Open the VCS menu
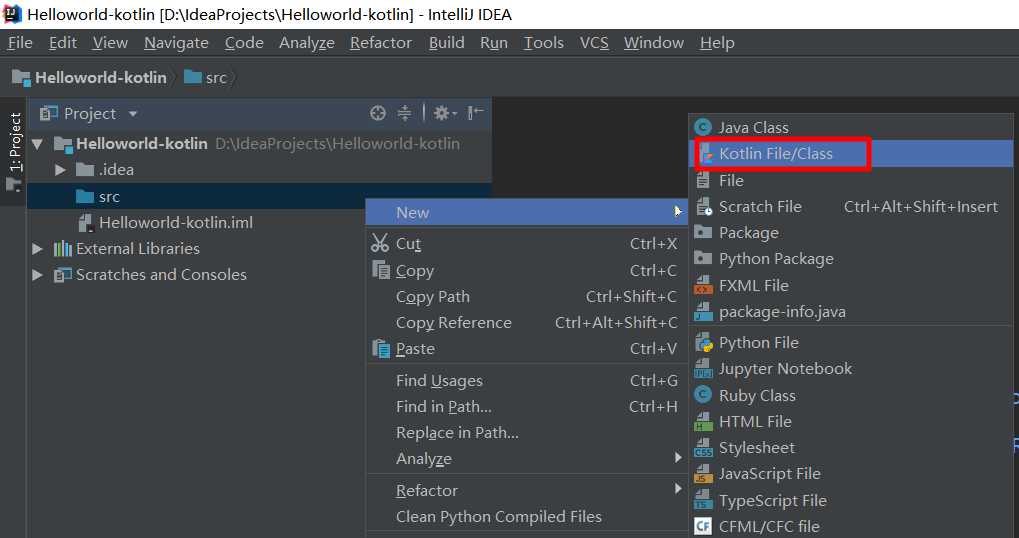This screenshot has height=538, width=1019. pos(594,43)
